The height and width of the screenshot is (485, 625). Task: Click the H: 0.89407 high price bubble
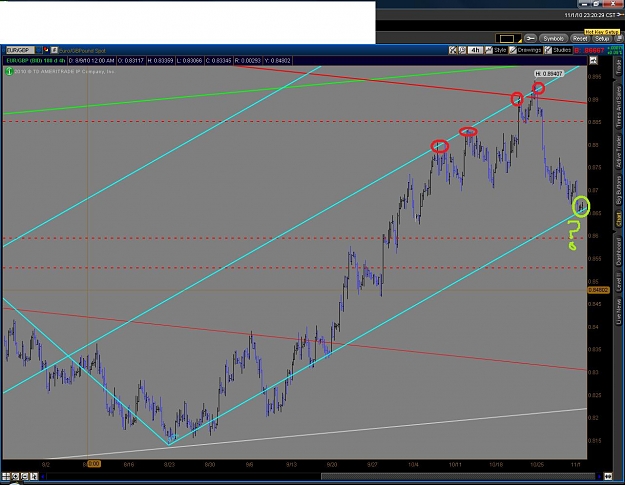click(x=548, y=74)
